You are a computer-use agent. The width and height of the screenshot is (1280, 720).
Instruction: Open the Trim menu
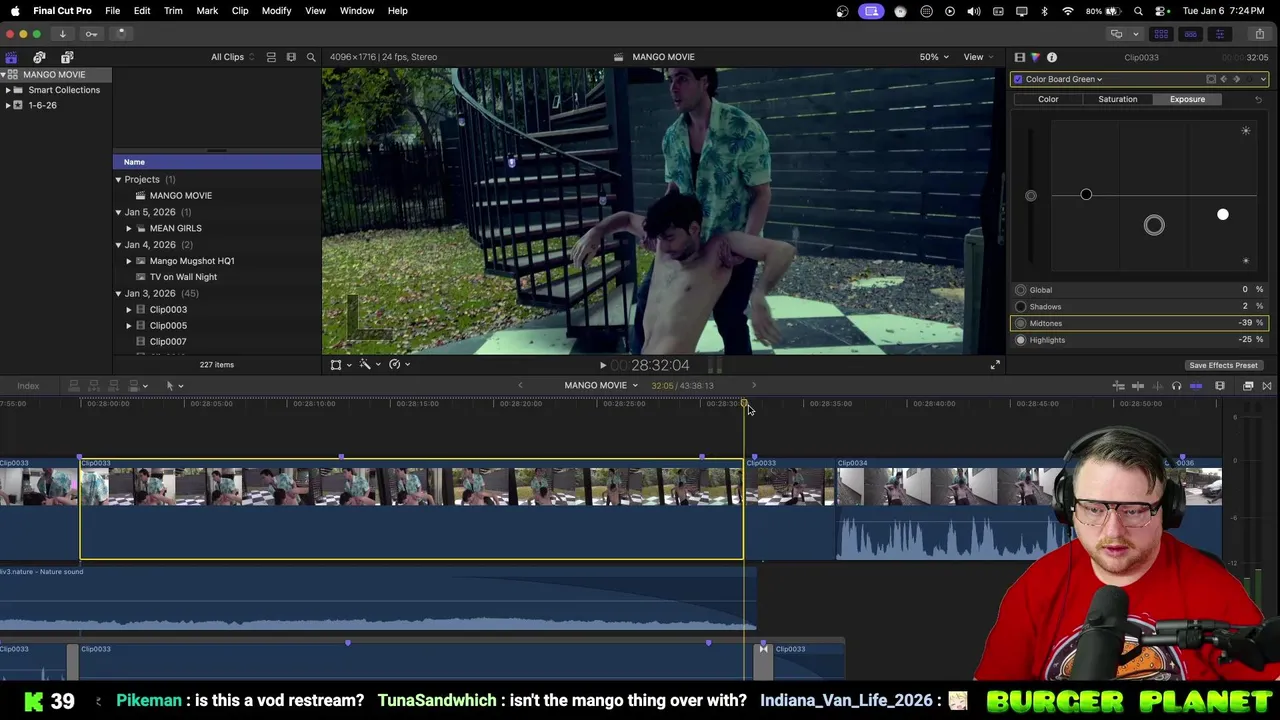point(173,11)
